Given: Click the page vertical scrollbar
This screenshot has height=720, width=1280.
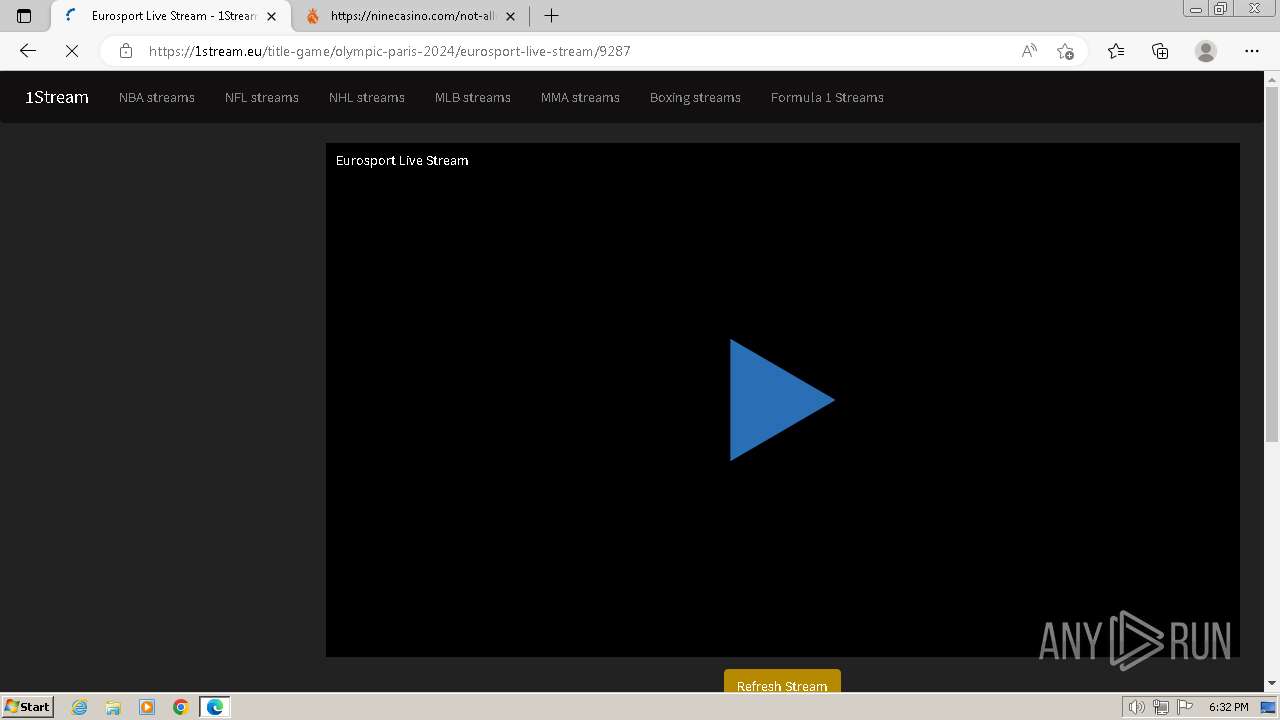Looking at the screenshot, I should [1272, 265].
